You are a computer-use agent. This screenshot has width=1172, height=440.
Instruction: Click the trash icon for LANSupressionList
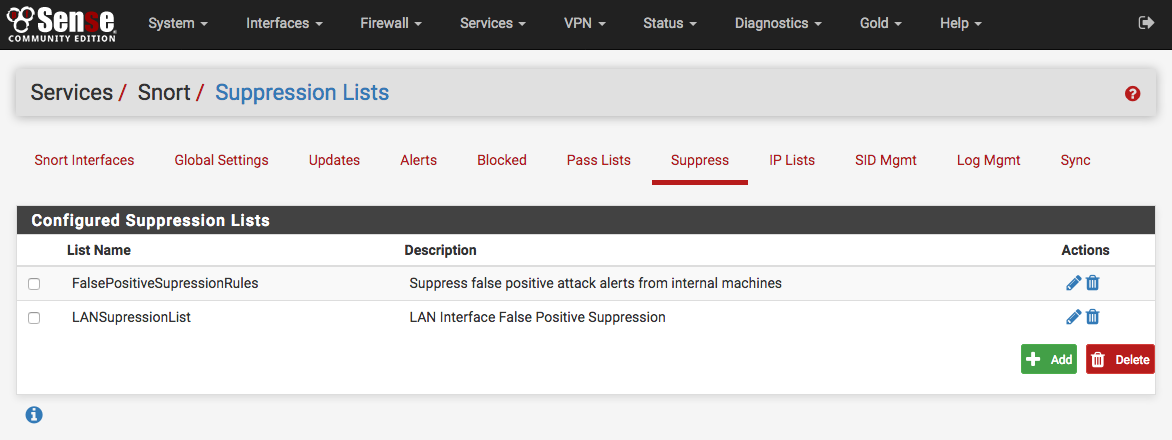[1093, 317]
